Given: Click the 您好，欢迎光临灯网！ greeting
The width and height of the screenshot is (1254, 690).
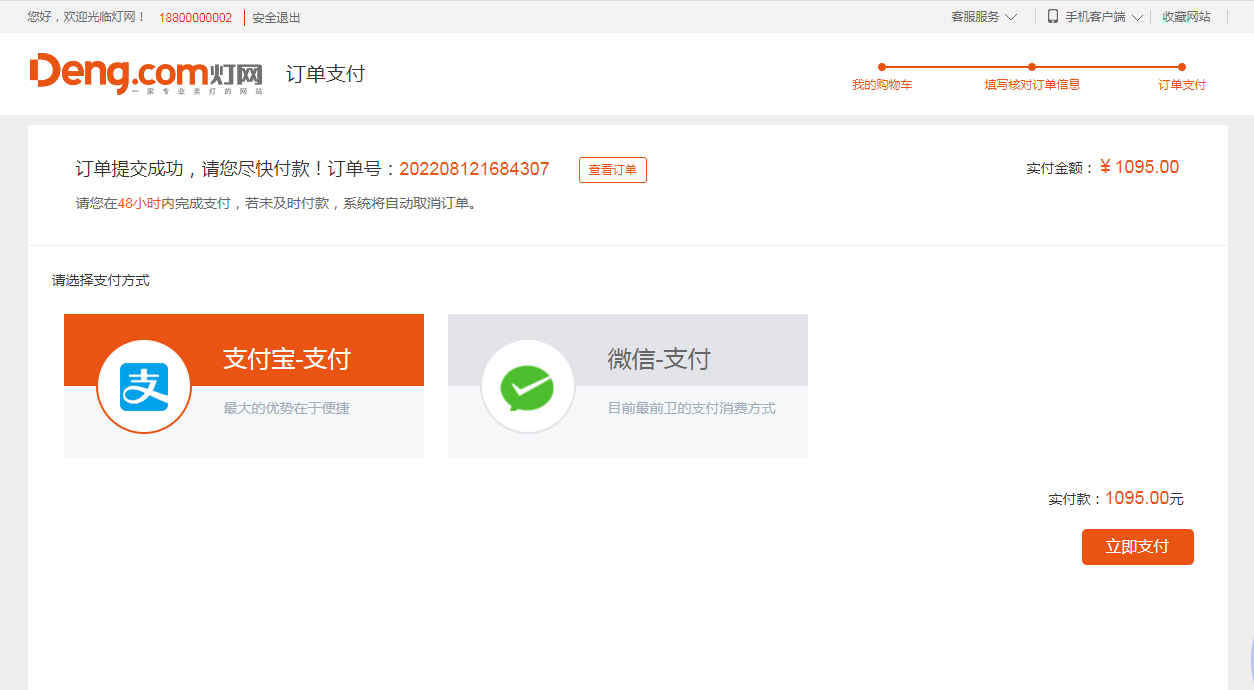Looking at the screenshot, I should (x=87, y=17).
